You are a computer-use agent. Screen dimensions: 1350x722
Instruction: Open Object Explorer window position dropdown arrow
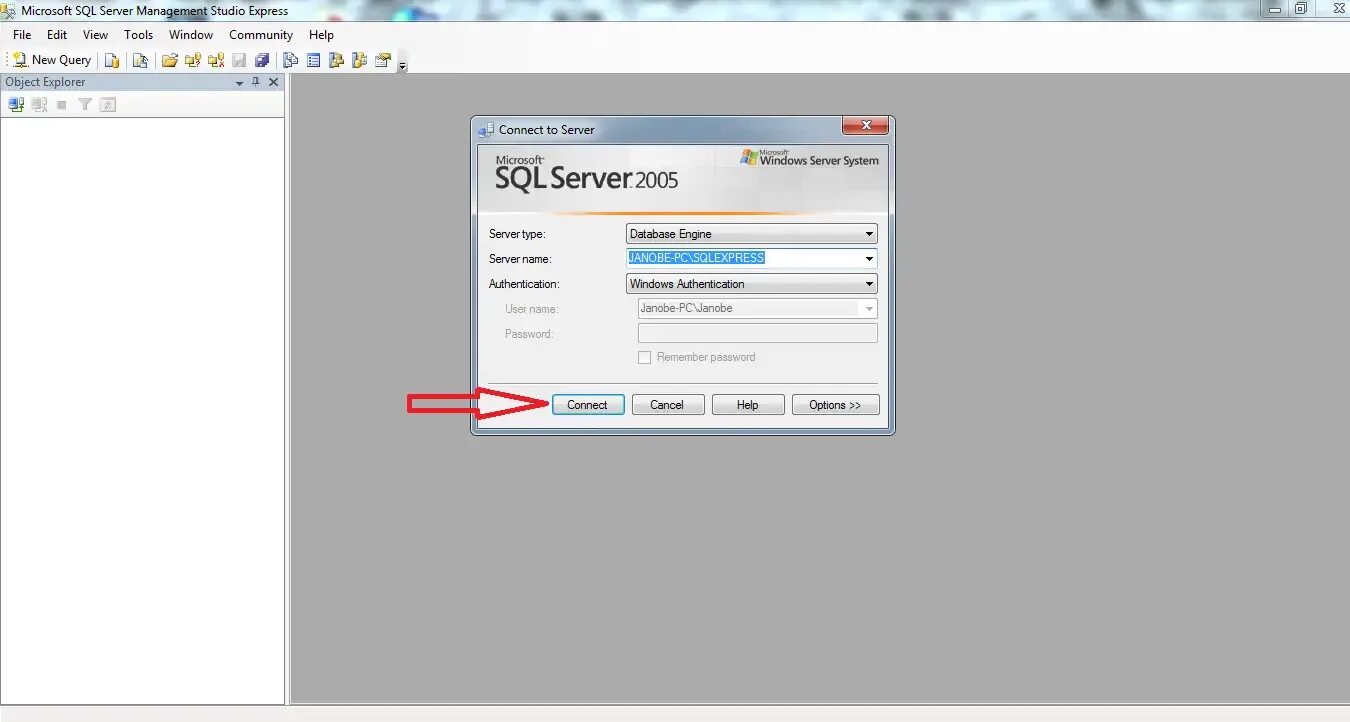point(240,83)
